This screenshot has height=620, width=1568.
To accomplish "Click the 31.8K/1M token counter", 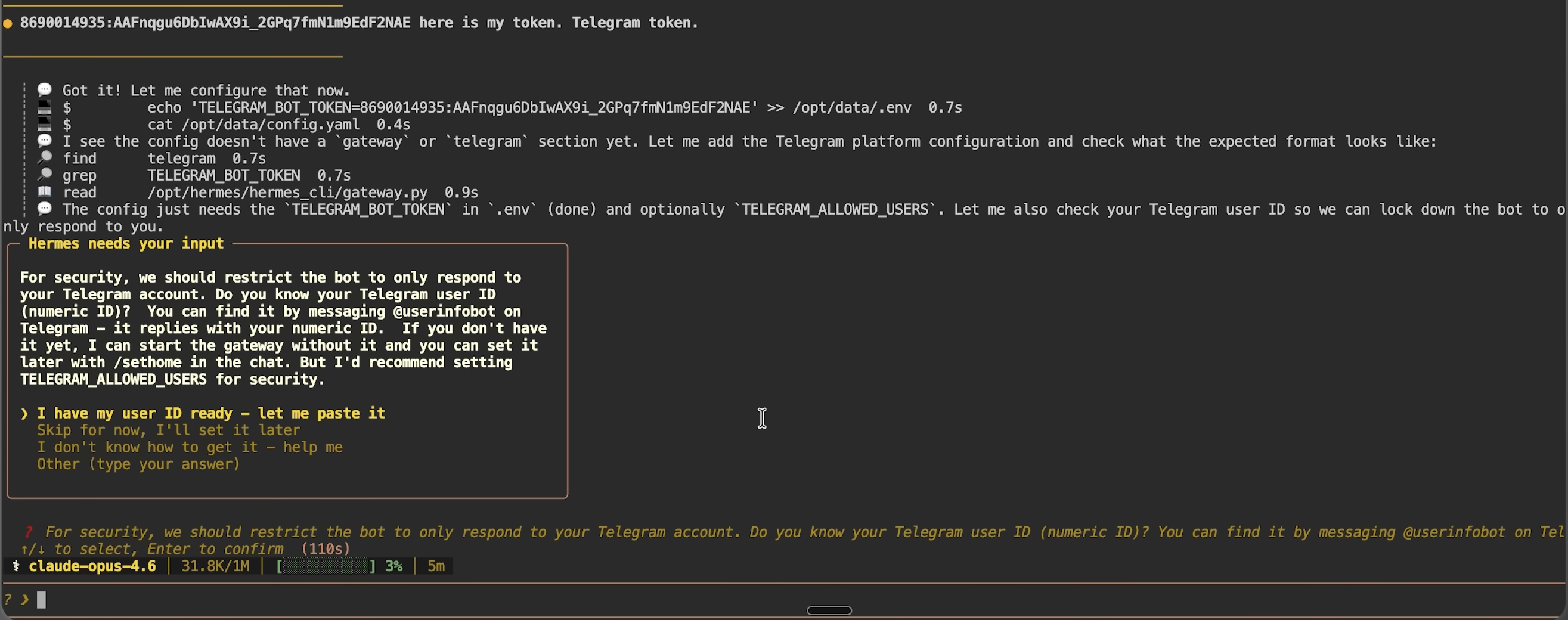I will pos(215,566).
